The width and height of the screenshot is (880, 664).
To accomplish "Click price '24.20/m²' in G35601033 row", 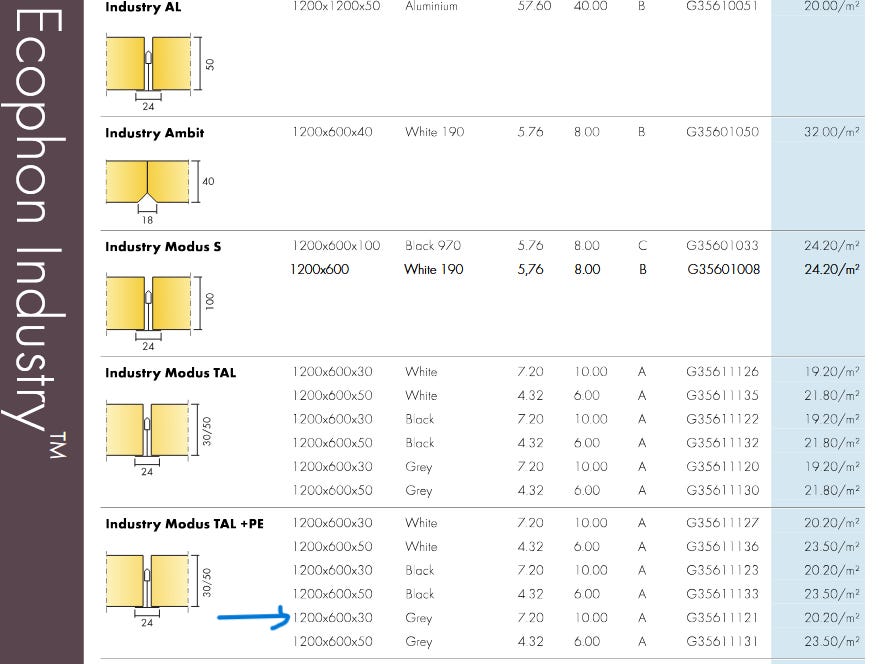I will 832,246.
